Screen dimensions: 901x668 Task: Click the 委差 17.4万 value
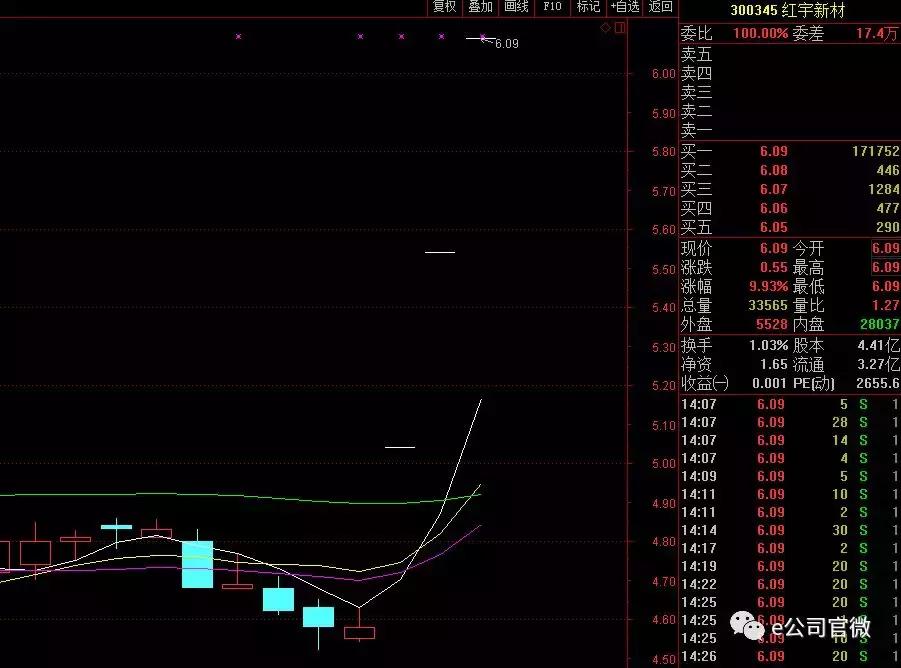click(x=877, y=33)
